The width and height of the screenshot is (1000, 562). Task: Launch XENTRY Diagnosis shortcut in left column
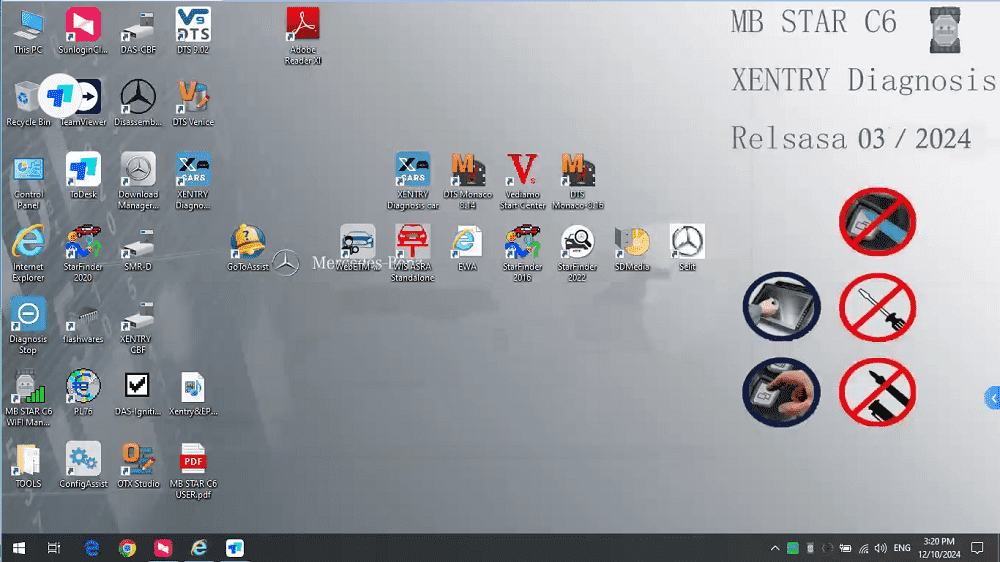[x=193, y=182]
